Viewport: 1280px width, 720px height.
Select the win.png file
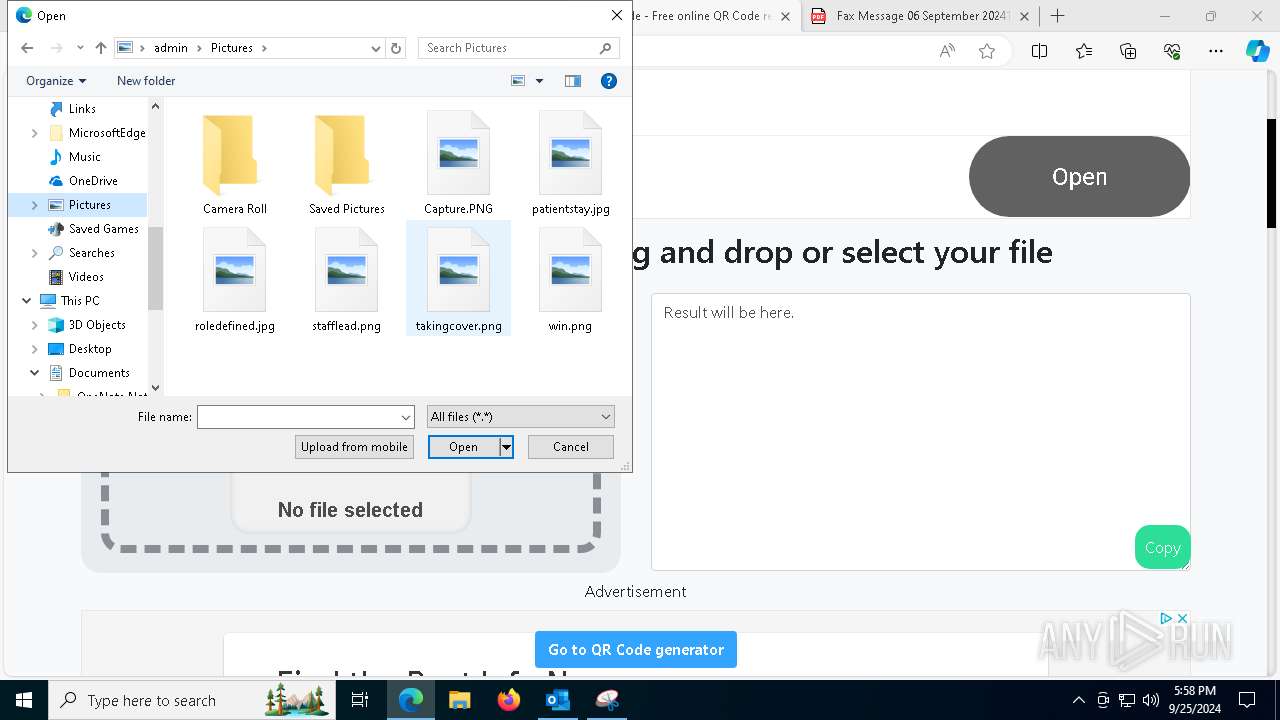click(x=570, y=280)
